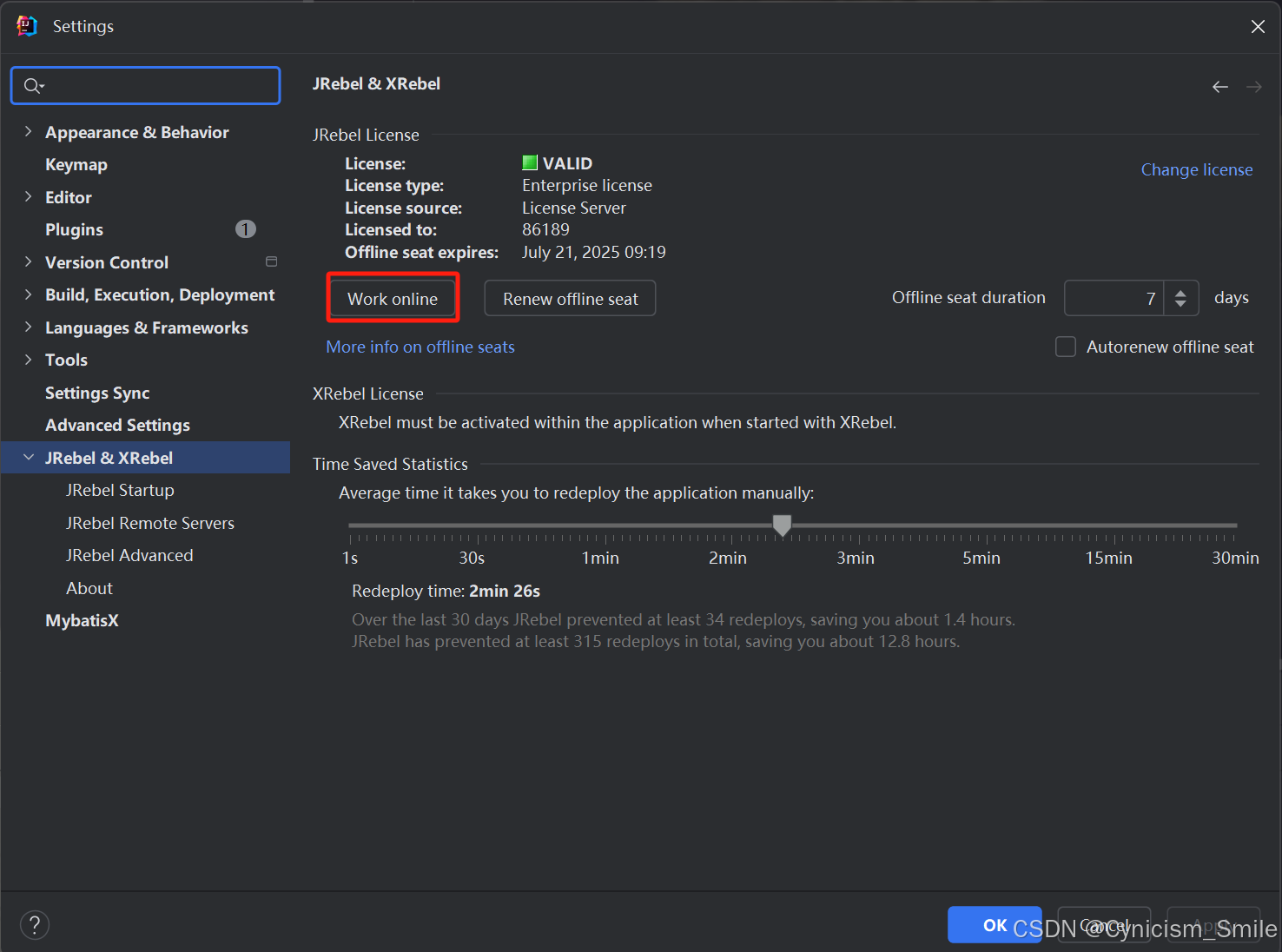The image size is (1282, 952).
Task: Open JRebel Remote Servers page
Action: coord(150,523)
